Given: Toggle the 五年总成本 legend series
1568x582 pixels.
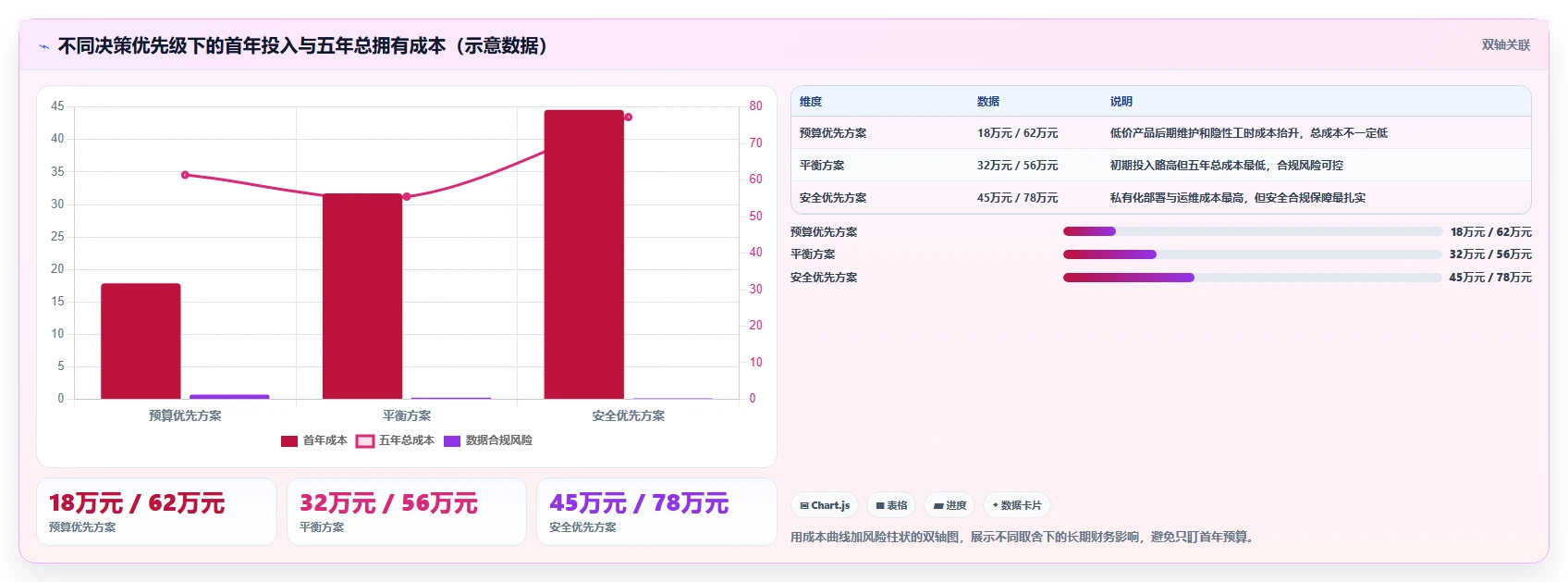Looking at the screenshot, I should point(395,440).
